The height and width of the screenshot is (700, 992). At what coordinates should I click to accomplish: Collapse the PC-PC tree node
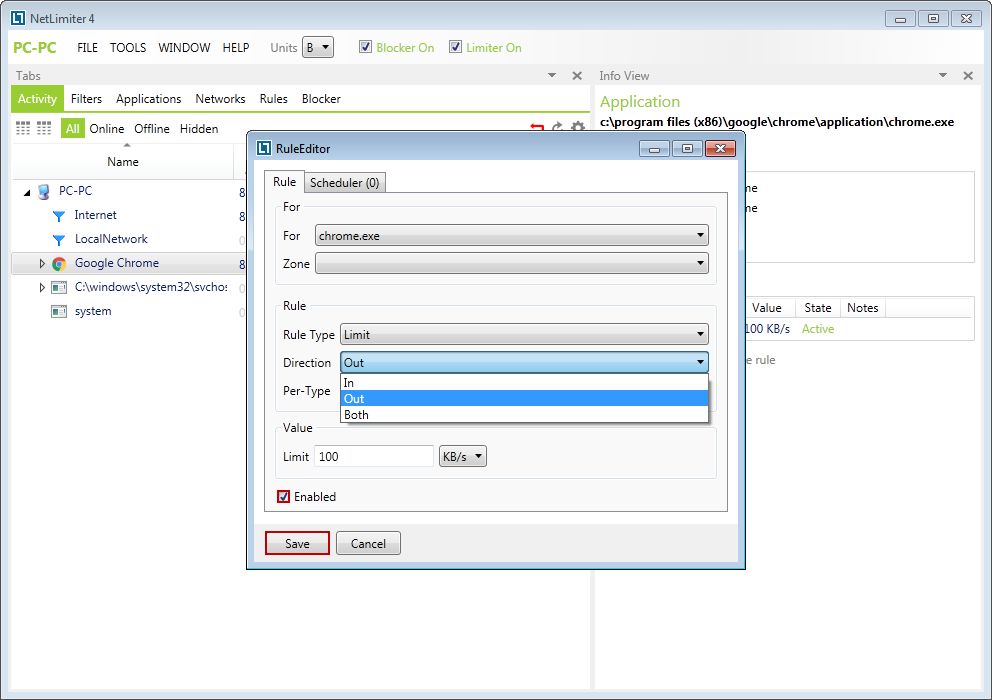click(27, 192)
